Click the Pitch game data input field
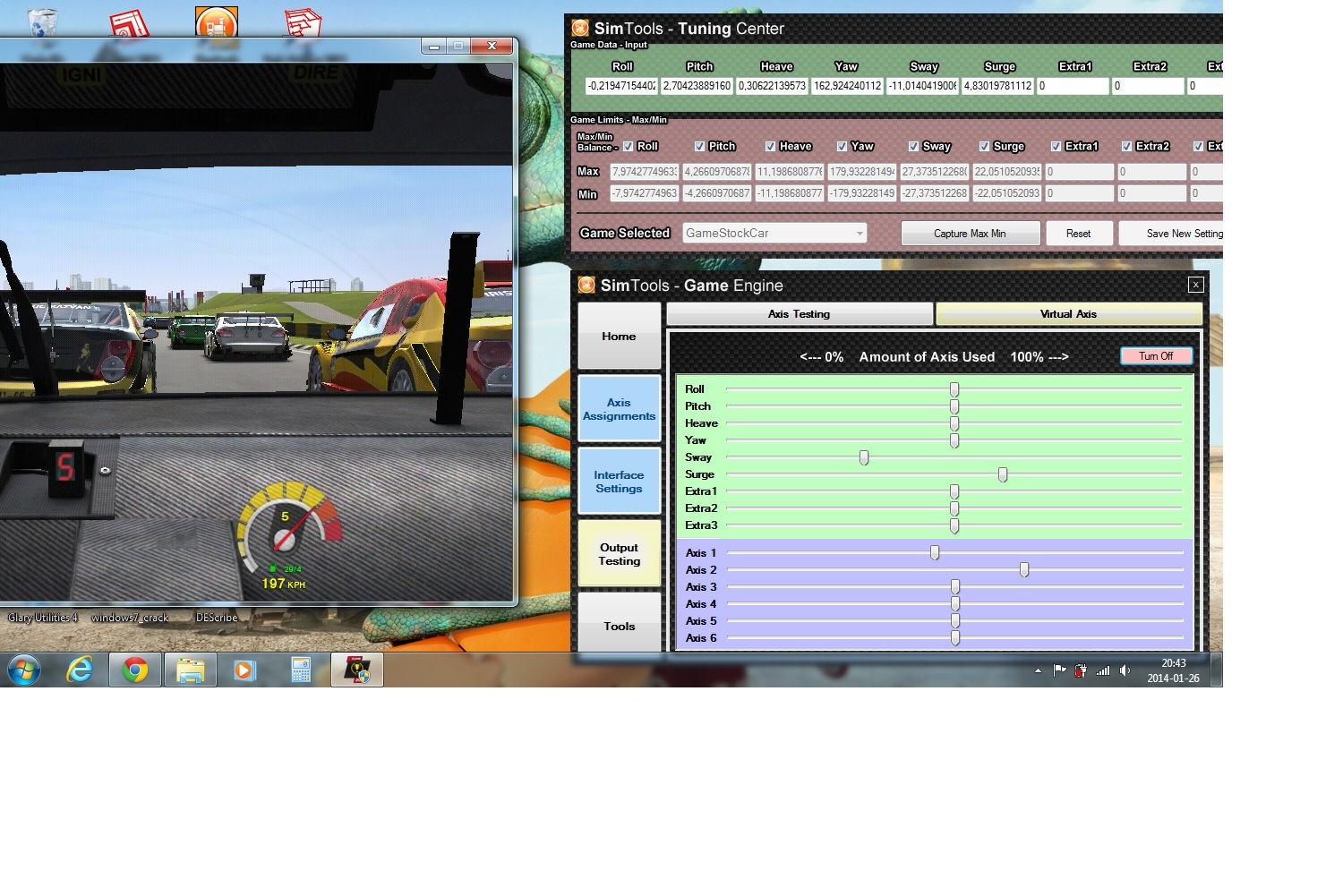Image resolution: width=1343 pixels, height=896 pixels. pyautogui.click(x=697, y=86)
